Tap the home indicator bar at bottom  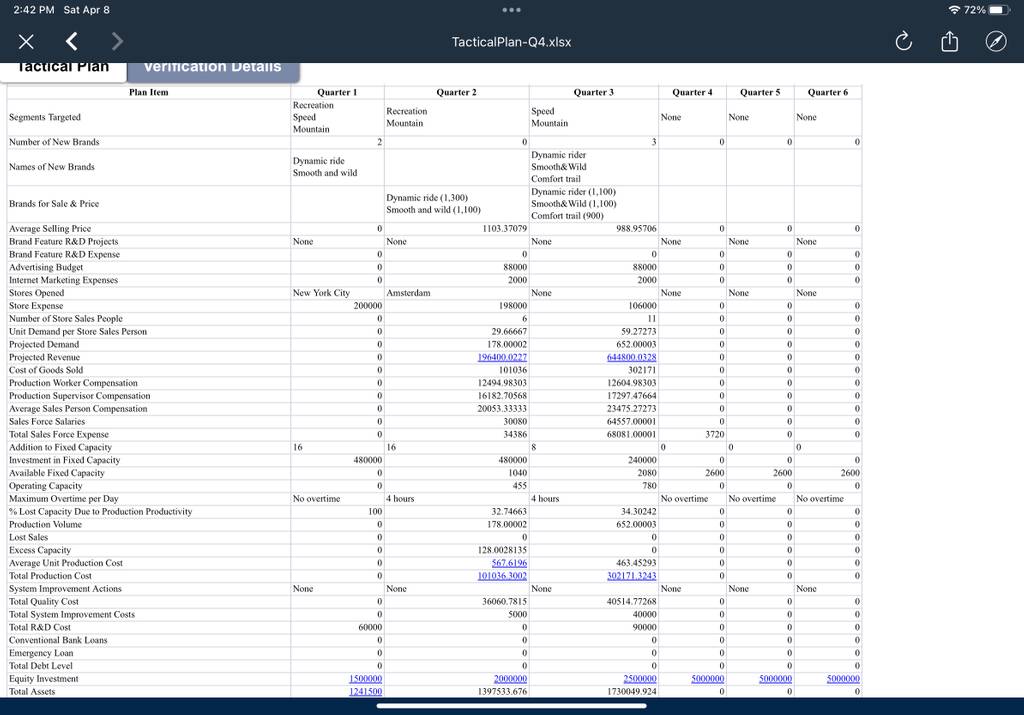point(511,706)
